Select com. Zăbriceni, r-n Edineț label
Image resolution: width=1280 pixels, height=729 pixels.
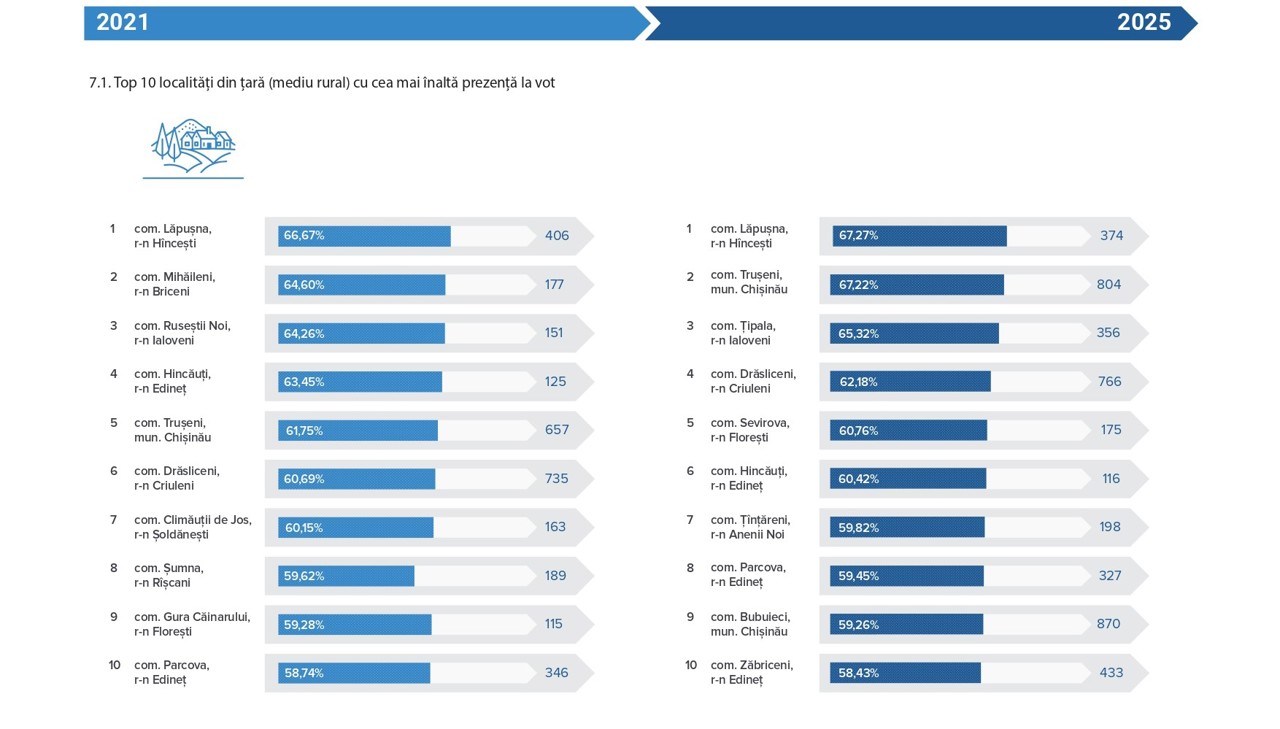click(x=752, y=672)
